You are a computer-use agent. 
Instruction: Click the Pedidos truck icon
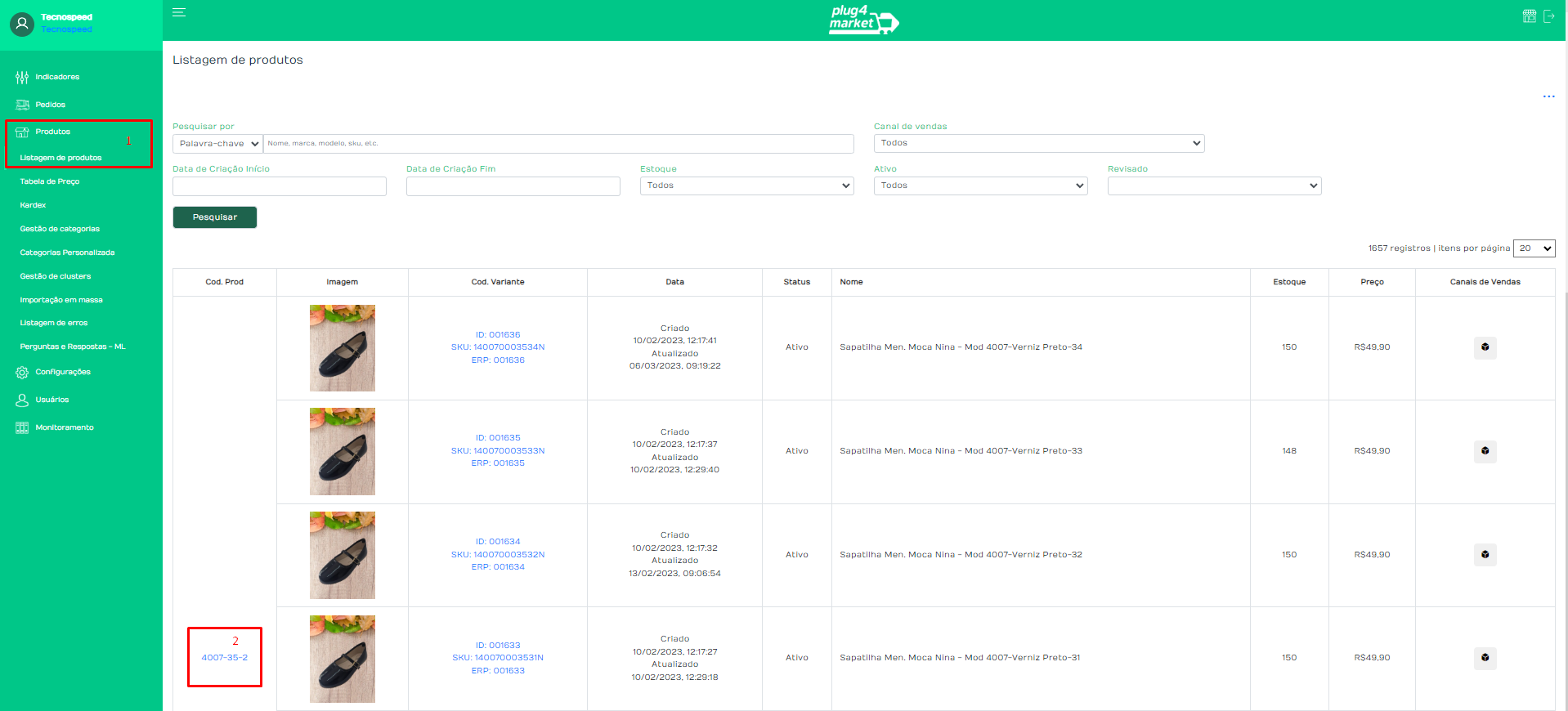(x=22, y=105)
